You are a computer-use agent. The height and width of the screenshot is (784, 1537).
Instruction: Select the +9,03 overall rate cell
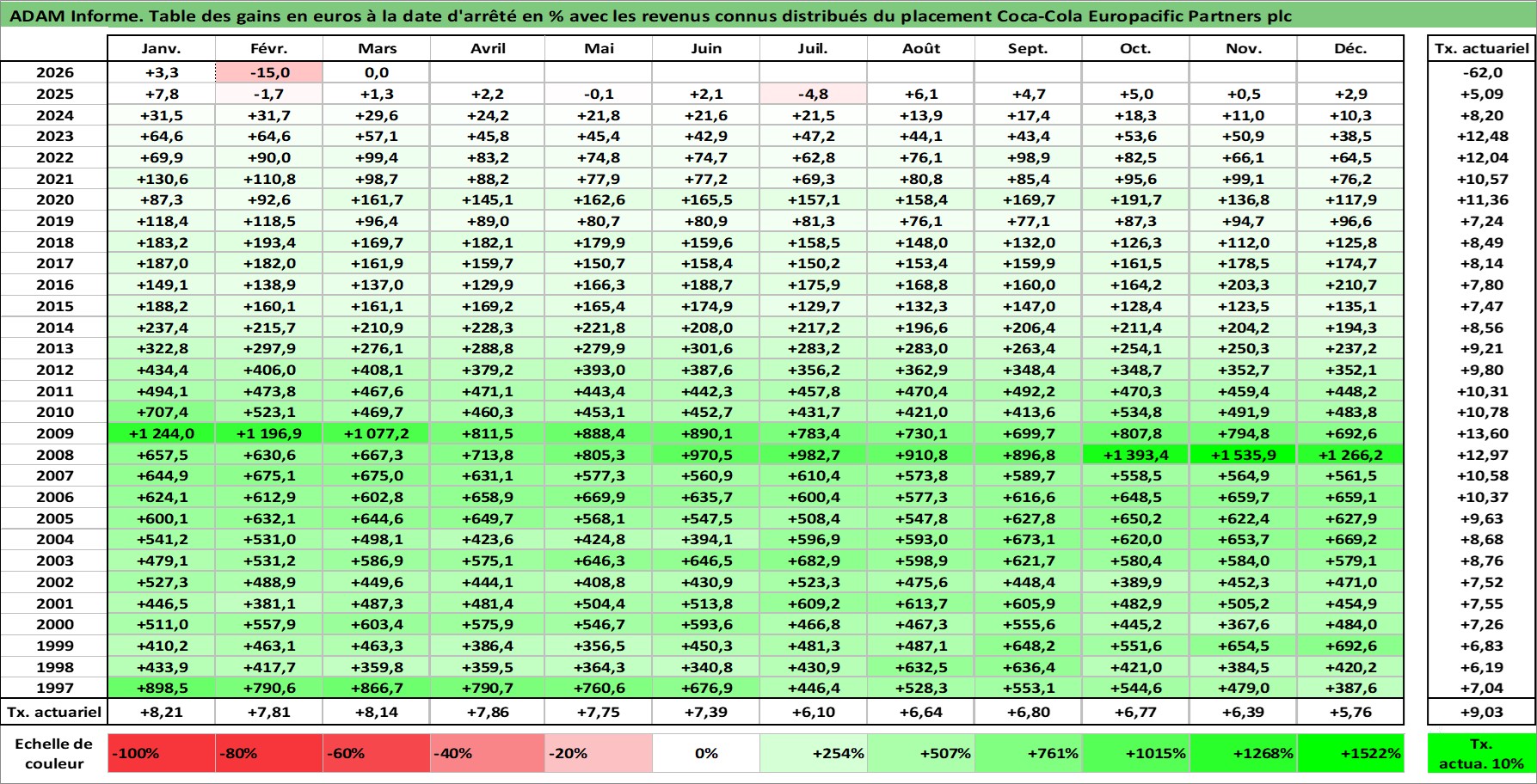[1481, 712]
